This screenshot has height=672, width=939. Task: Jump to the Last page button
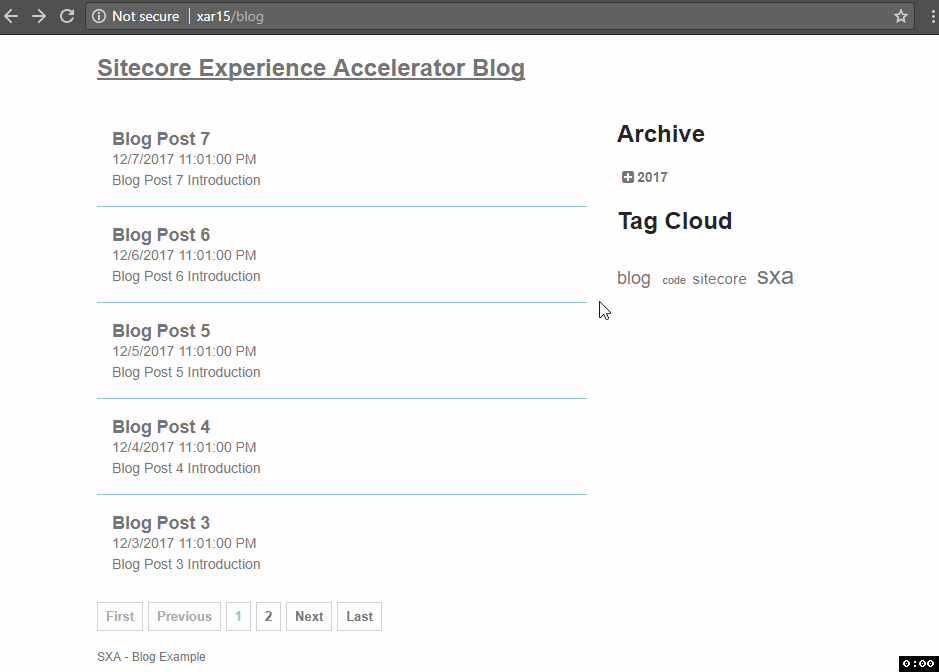[359, 616]
